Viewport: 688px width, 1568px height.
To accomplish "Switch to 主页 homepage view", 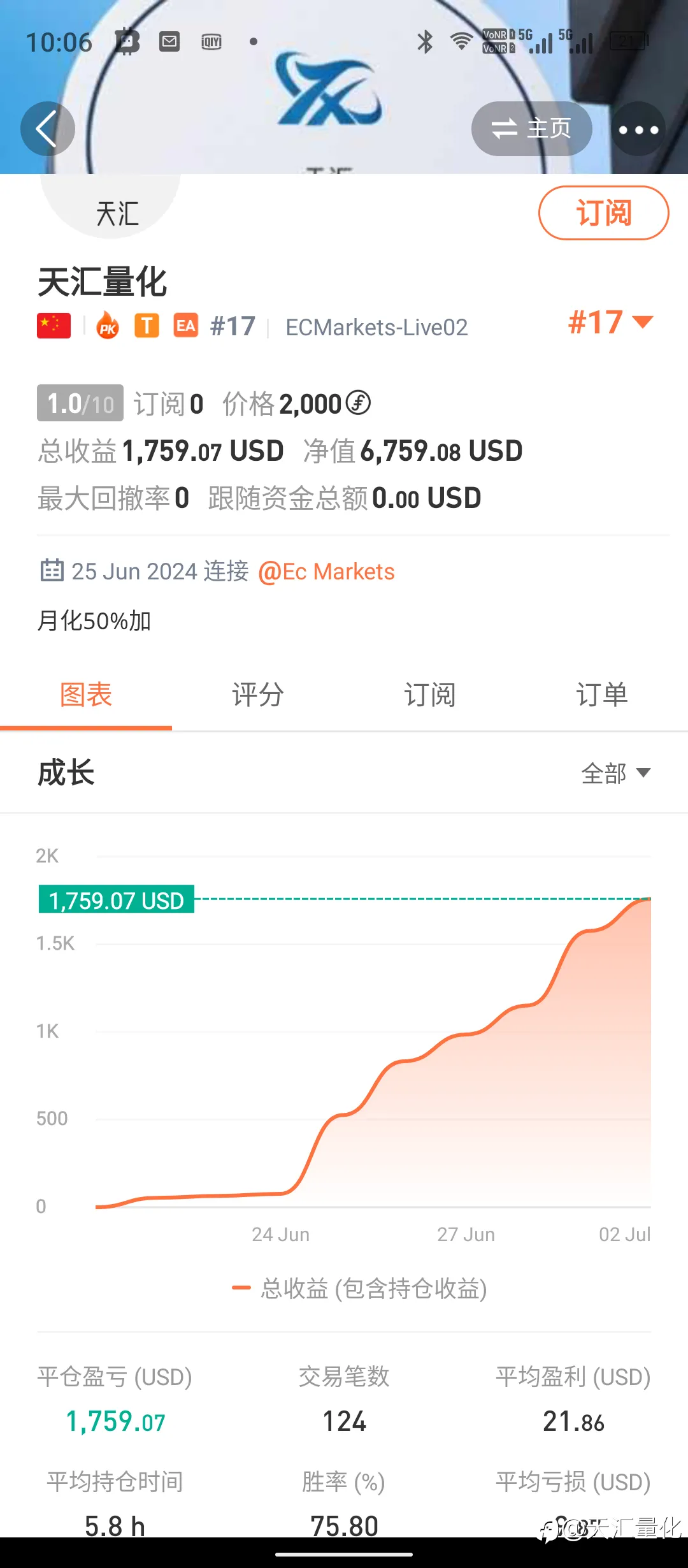I will (531, 129).
